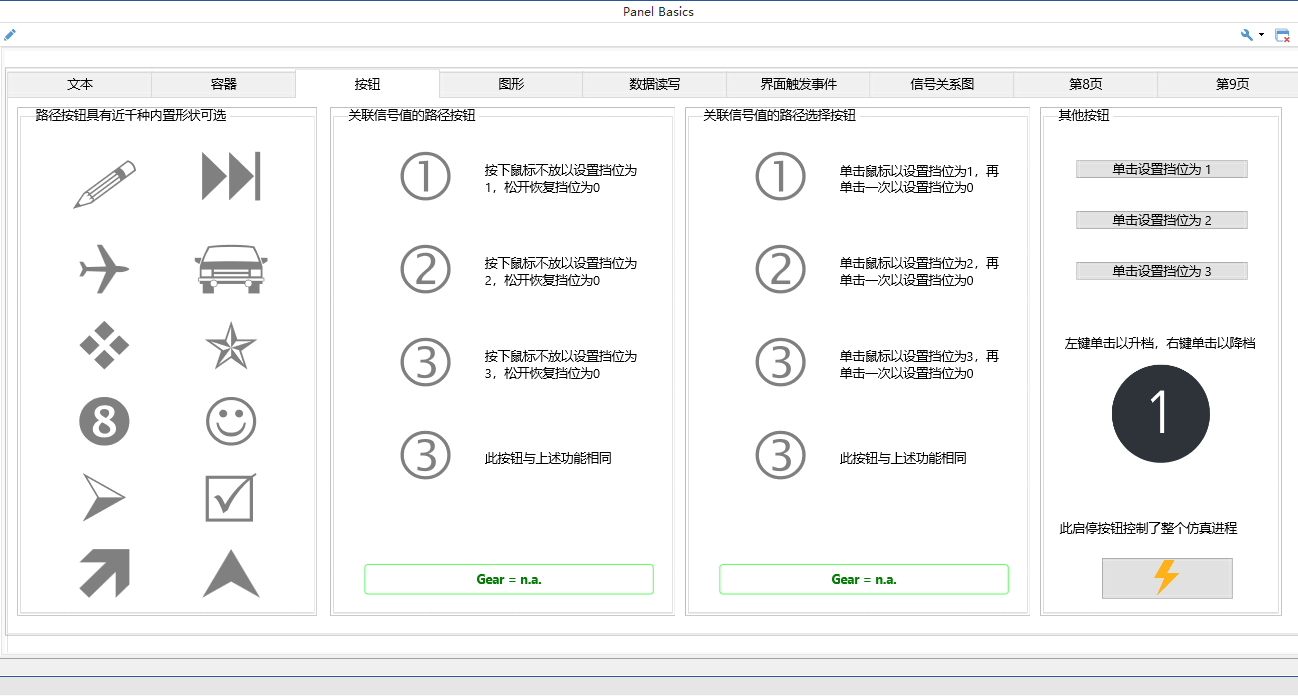Click the up-right diagonal arrow shape
Screen dimensions: 1298x696
105,574
